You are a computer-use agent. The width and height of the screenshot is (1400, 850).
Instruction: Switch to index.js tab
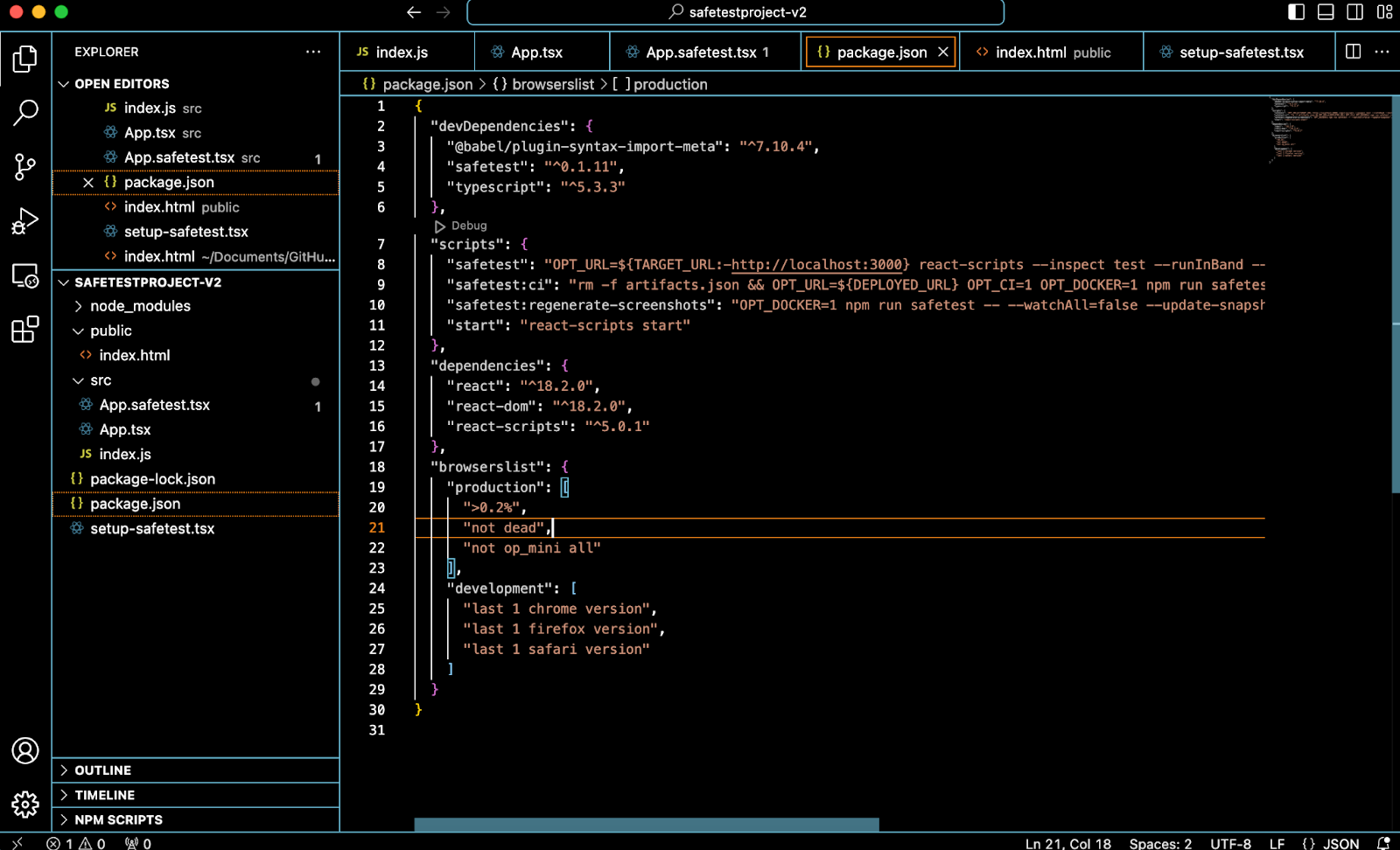coord(407,52)
